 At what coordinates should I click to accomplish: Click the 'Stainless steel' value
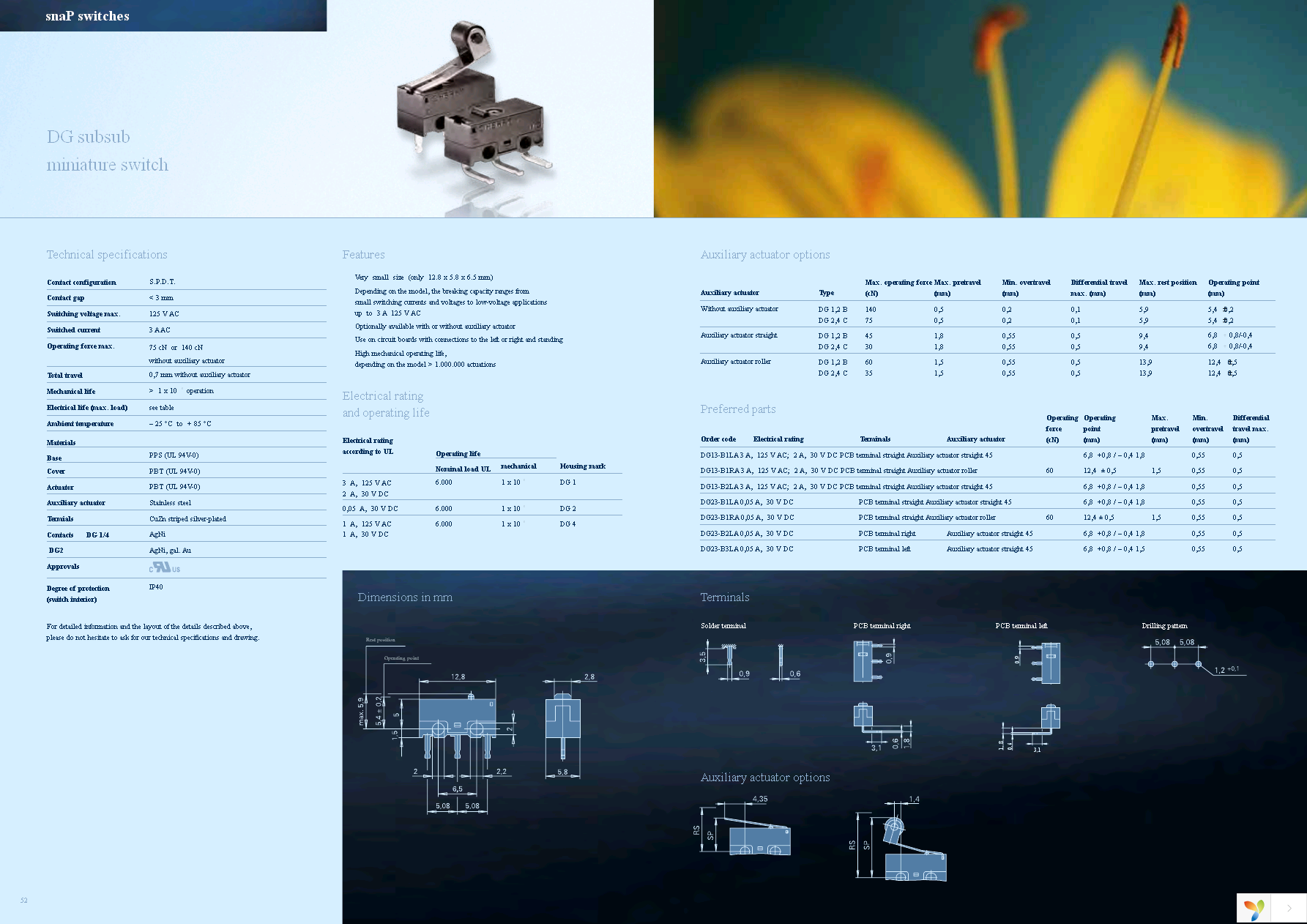click(x=170, y=503)
